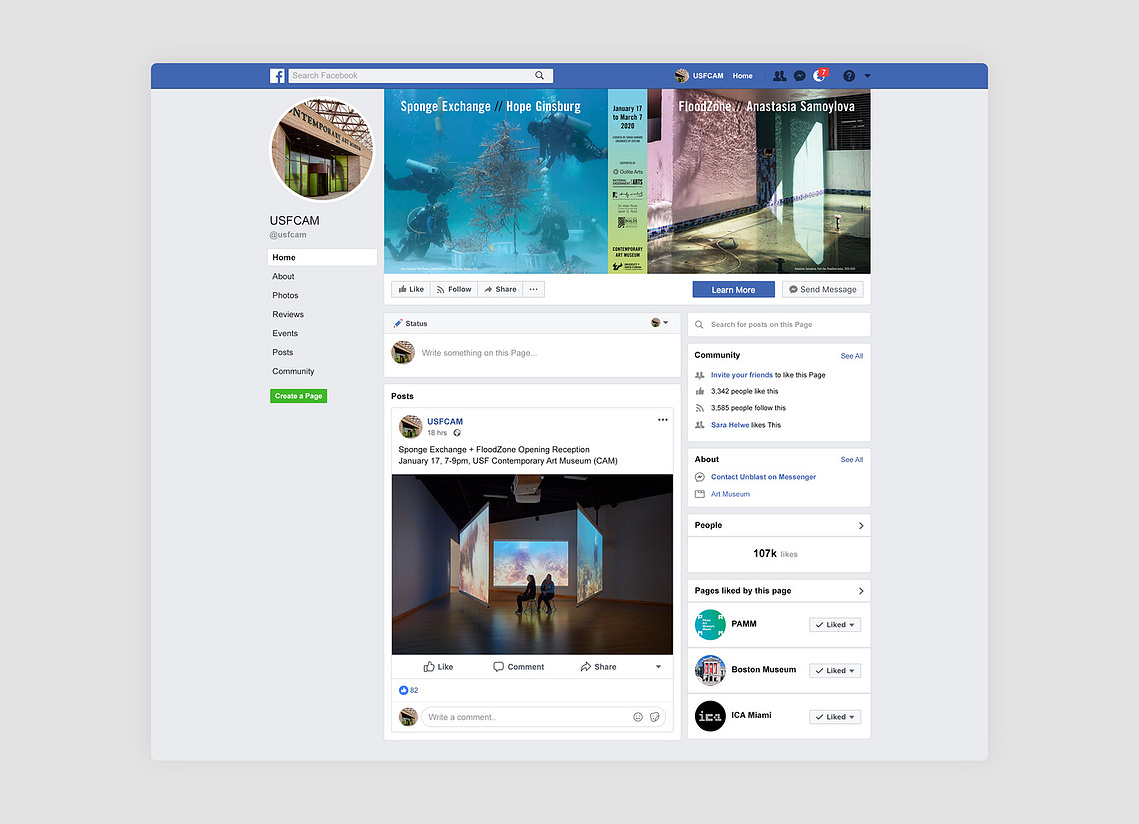Click the blue Learn More button
Viewport: 1139px width, 824px height.
pos(734,289)
